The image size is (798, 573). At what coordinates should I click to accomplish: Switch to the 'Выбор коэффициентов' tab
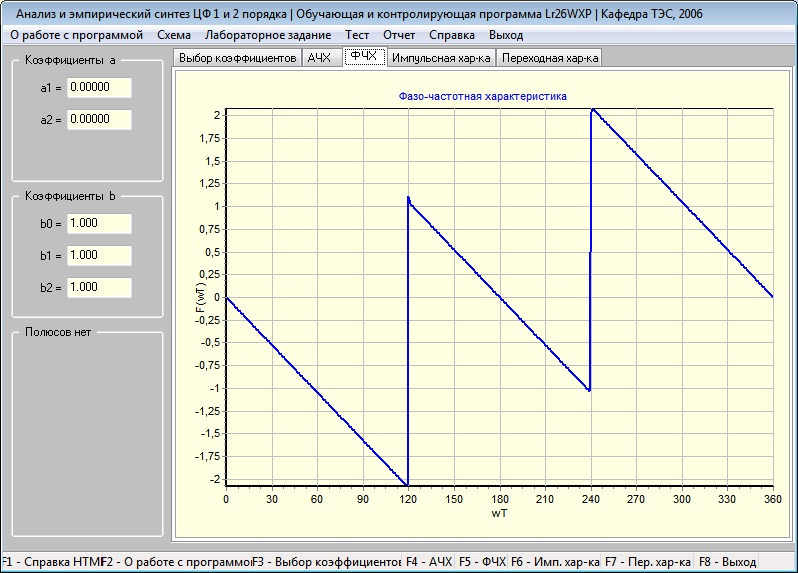(237, 58)
